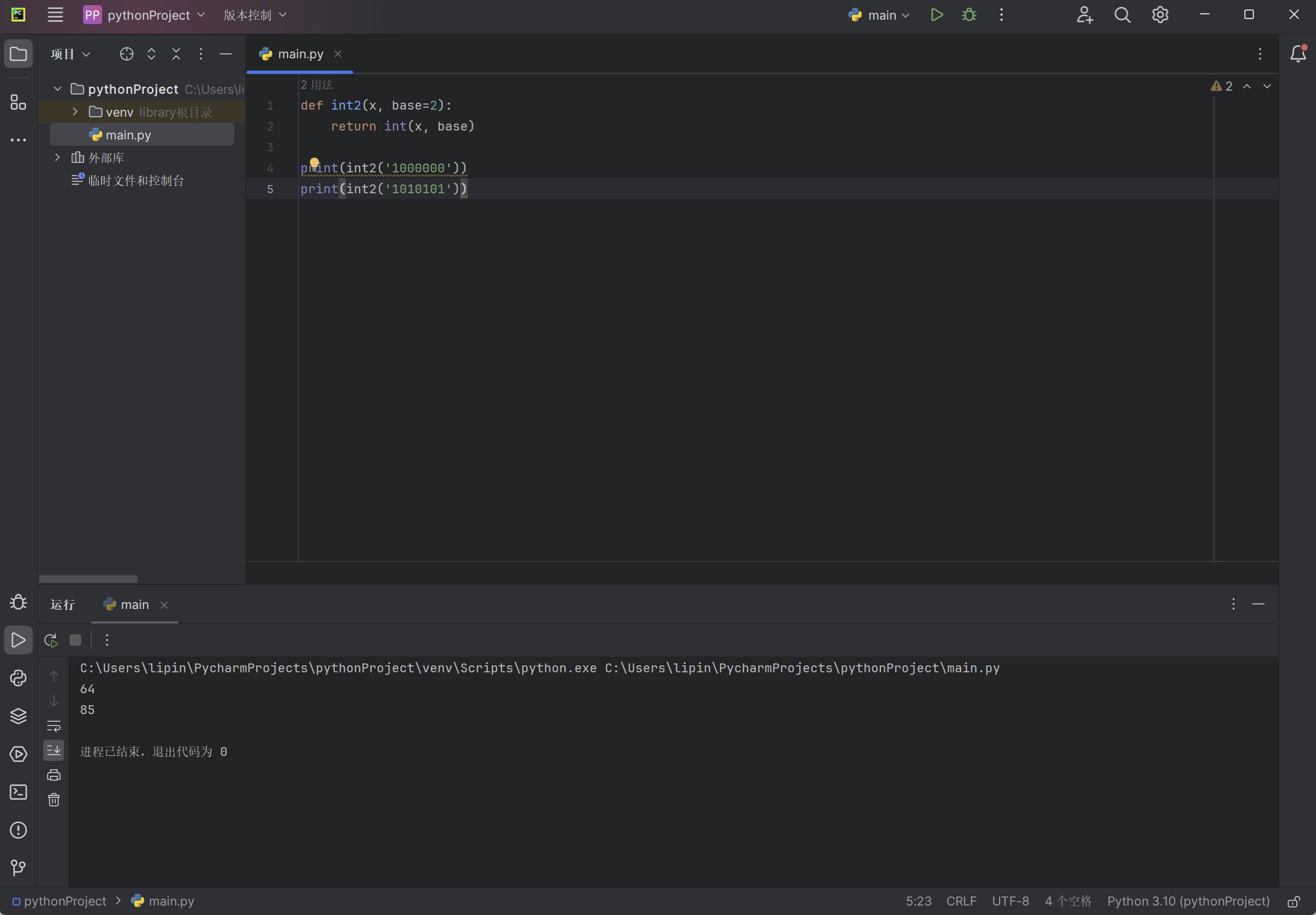1316x915 pixels.
Task: Open Search Everywhere magnifier
Action: [x=1122, y=15]
